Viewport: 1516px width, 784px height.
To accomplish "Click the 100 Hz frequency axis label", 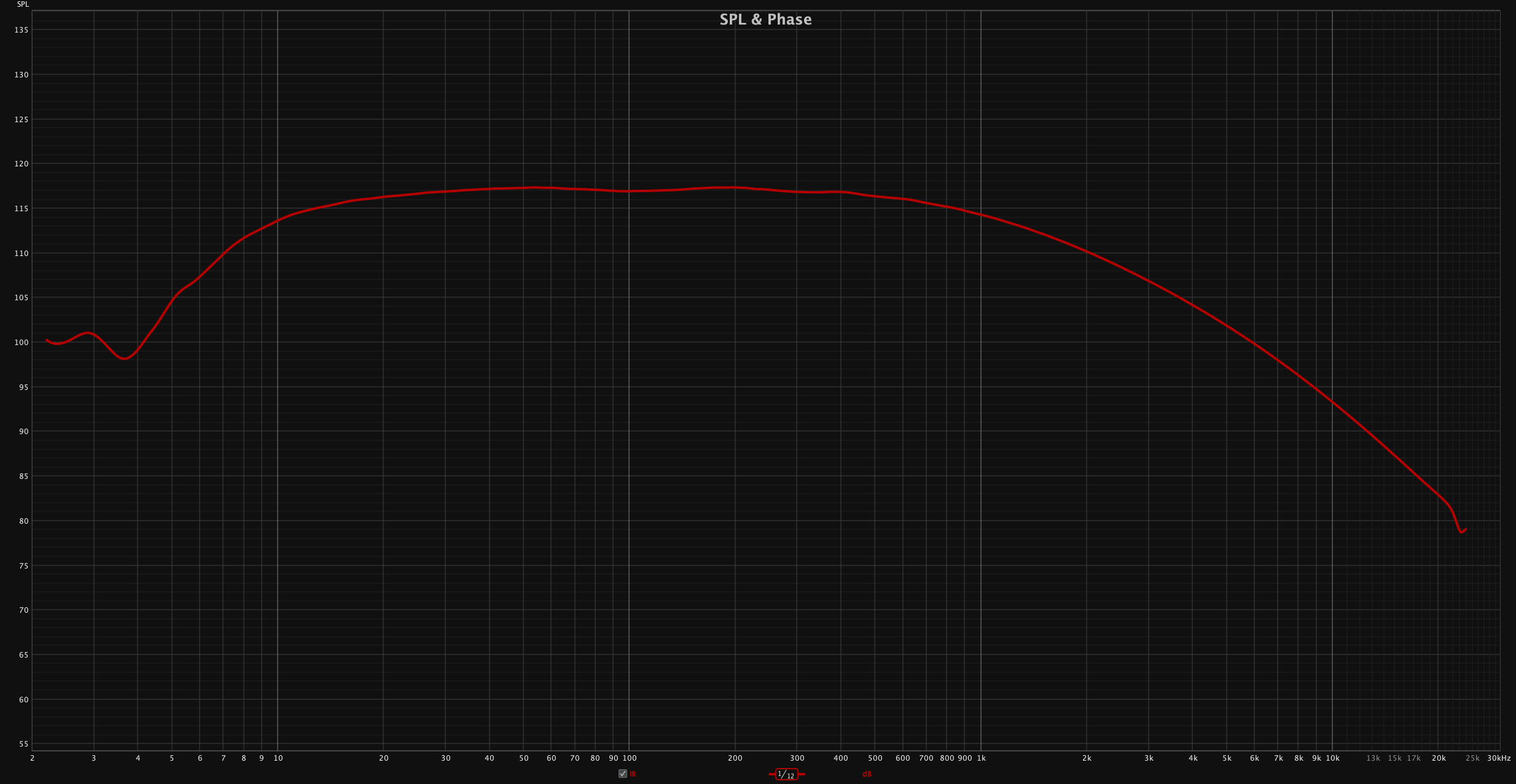I will 630,758.
